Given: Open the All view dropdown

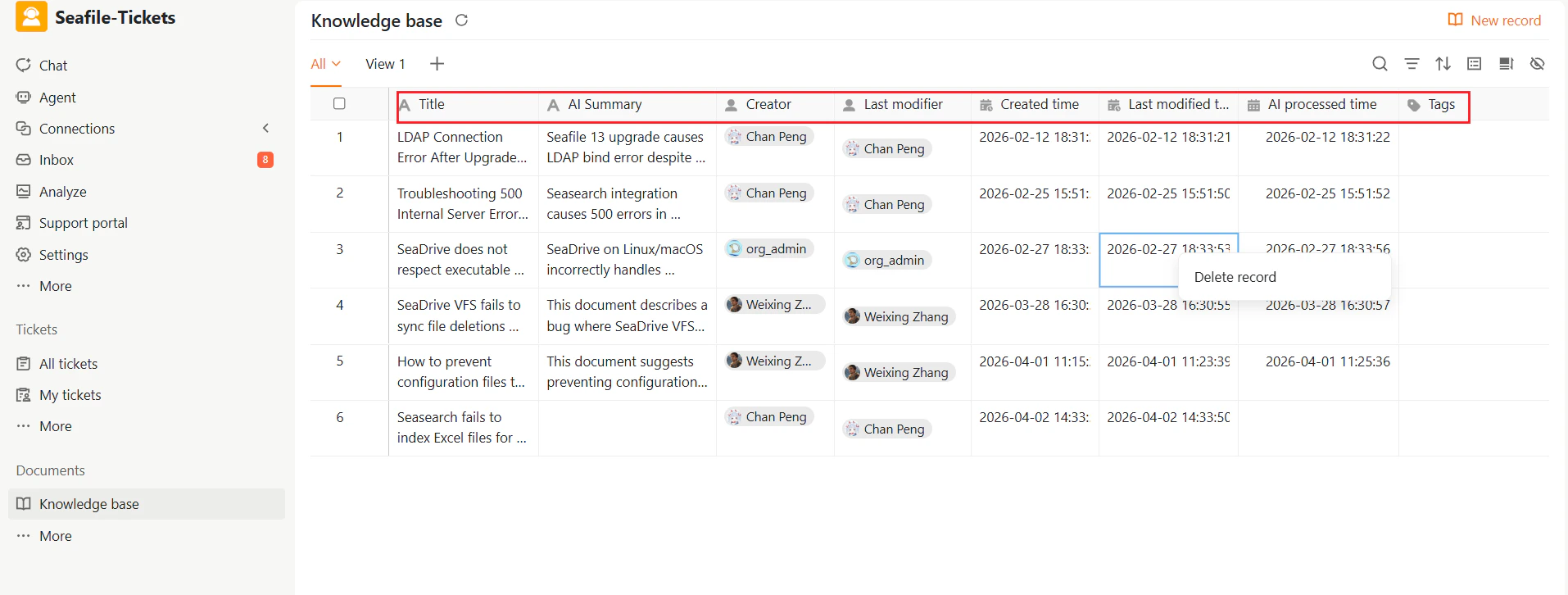Looking at the screenshot, I should [325, 64].
